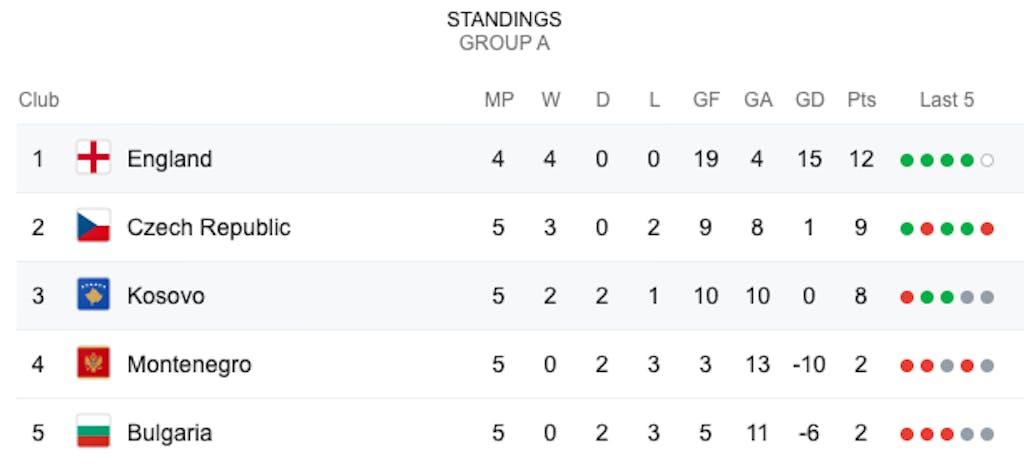Click the Bulgaria flag icon
The width and height of the screenshot is (1024, 471).
pos(93,432)
